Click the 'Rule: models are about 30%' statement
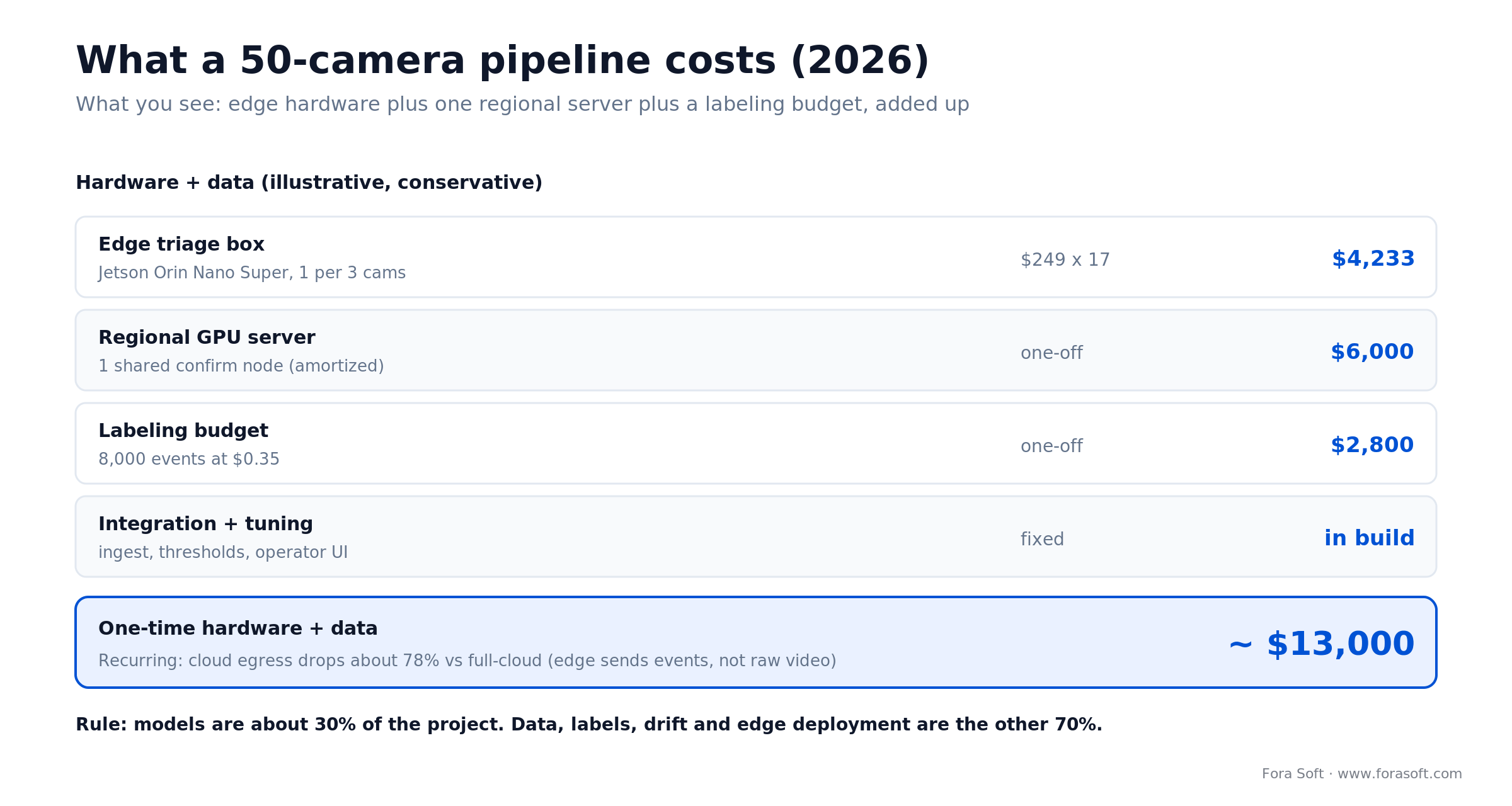The image size is (1512, 806). click(589, 725)
